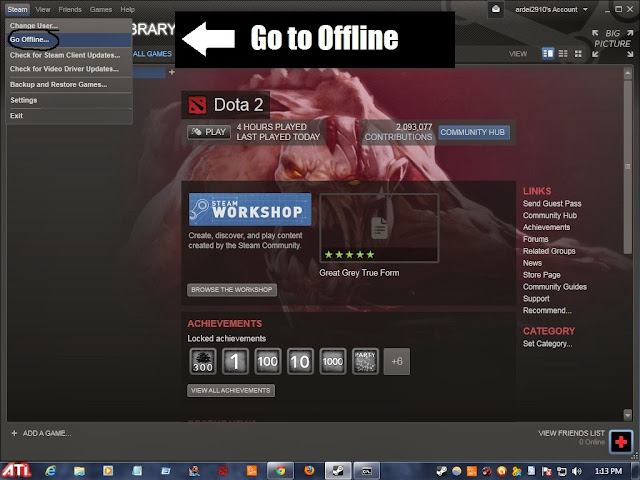This screenshot has height=480, width=640.
Task: Open Related Groups link
Action: [549, 251]
